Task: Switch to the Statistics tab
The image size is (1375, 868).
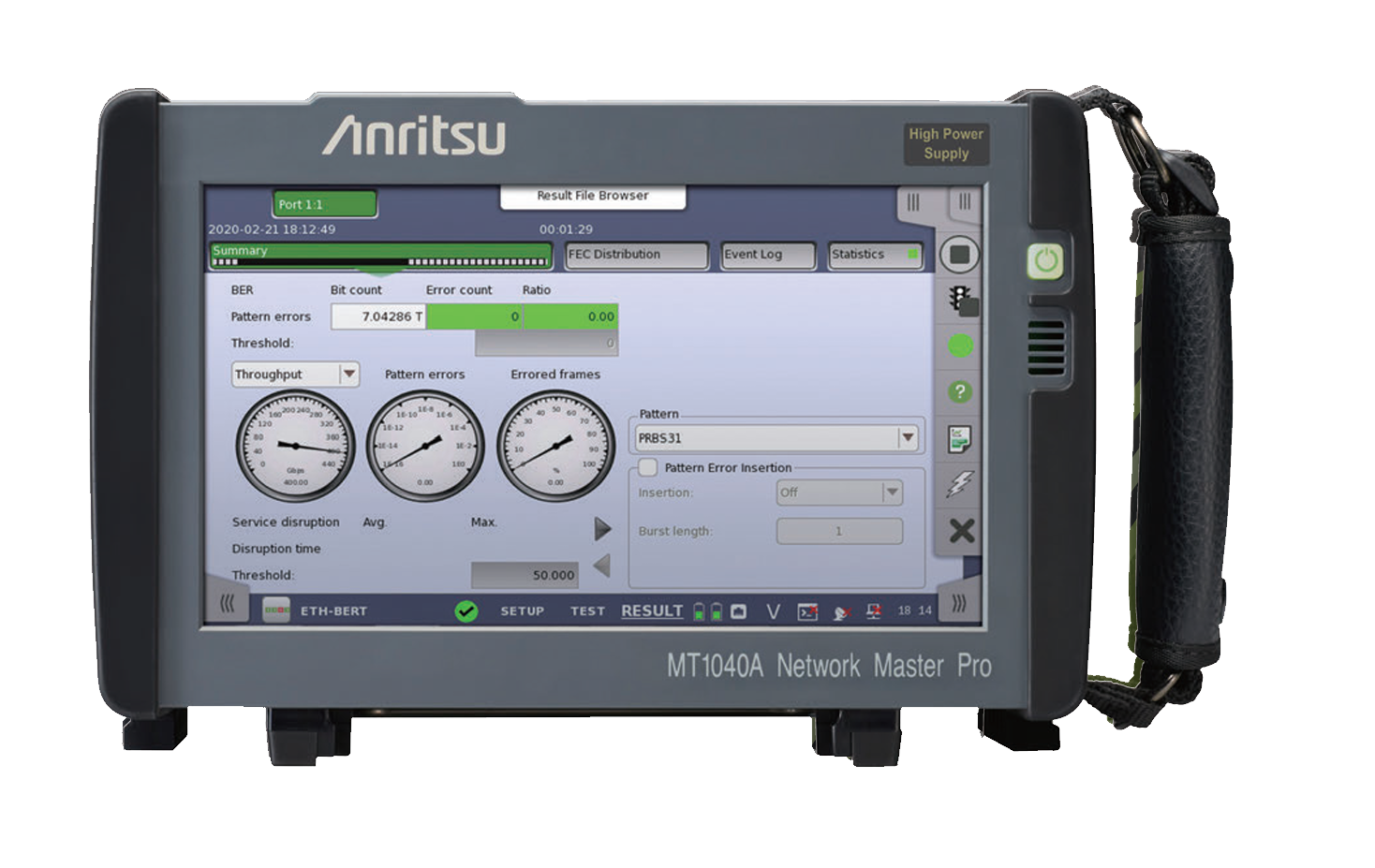Action: click(874, 255)
